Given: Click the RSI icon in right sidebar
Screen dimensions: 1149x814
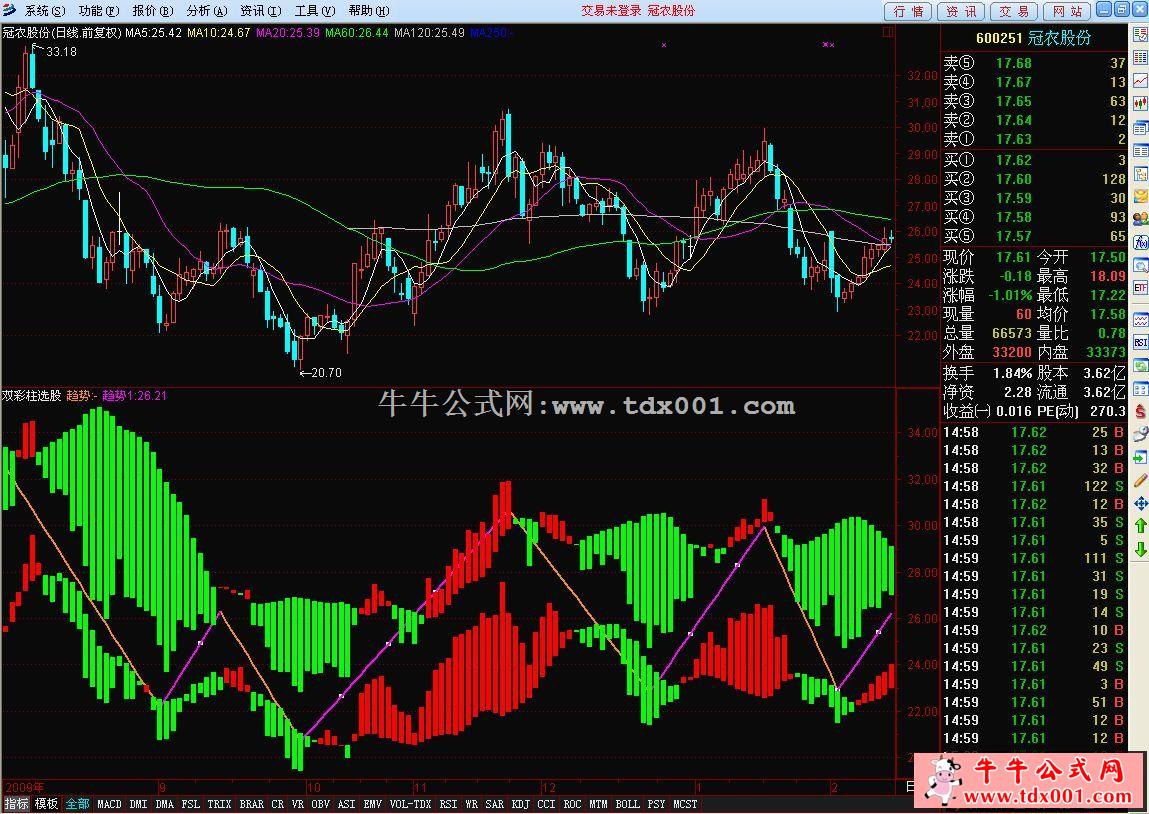Looking at the screenshot, I should click(1140, 342).
